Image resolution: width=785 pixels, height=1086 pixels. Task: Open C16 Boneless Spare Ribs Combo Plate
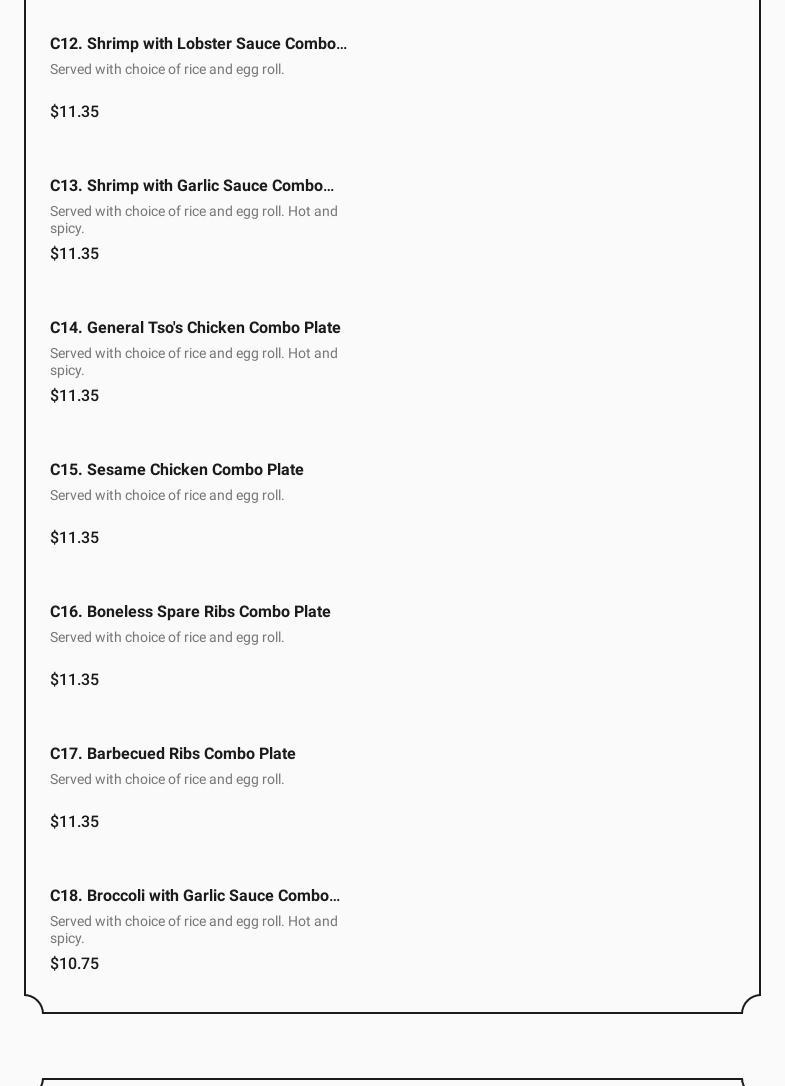pos(190,612)
